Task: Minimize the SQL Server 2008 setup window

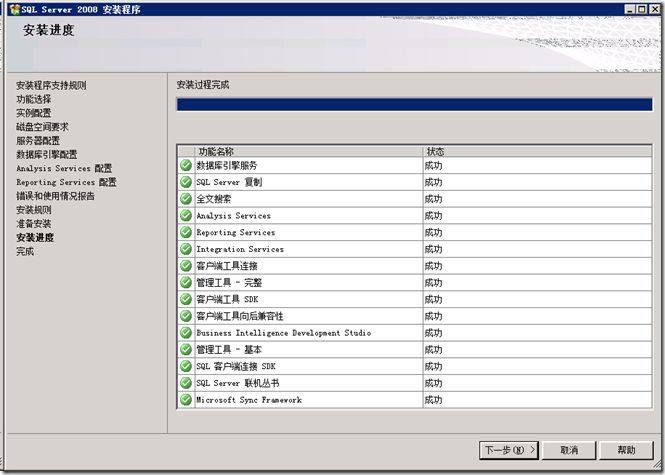Action: 630,9
